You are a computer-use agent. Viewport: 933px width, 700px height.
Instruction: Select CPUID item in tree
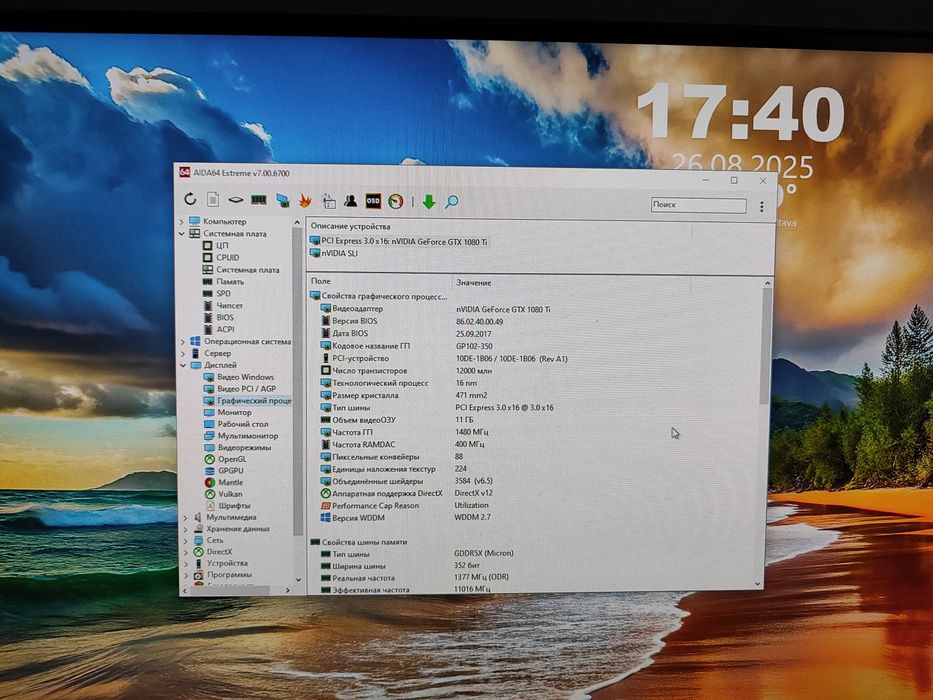click(x=227, y=257)
